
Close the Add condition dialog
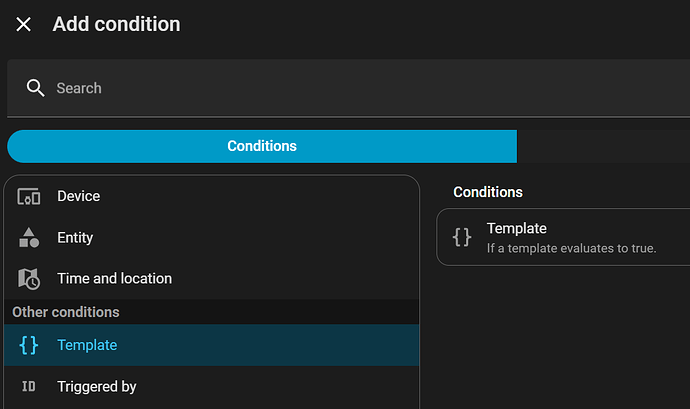(x=24, y=25)
